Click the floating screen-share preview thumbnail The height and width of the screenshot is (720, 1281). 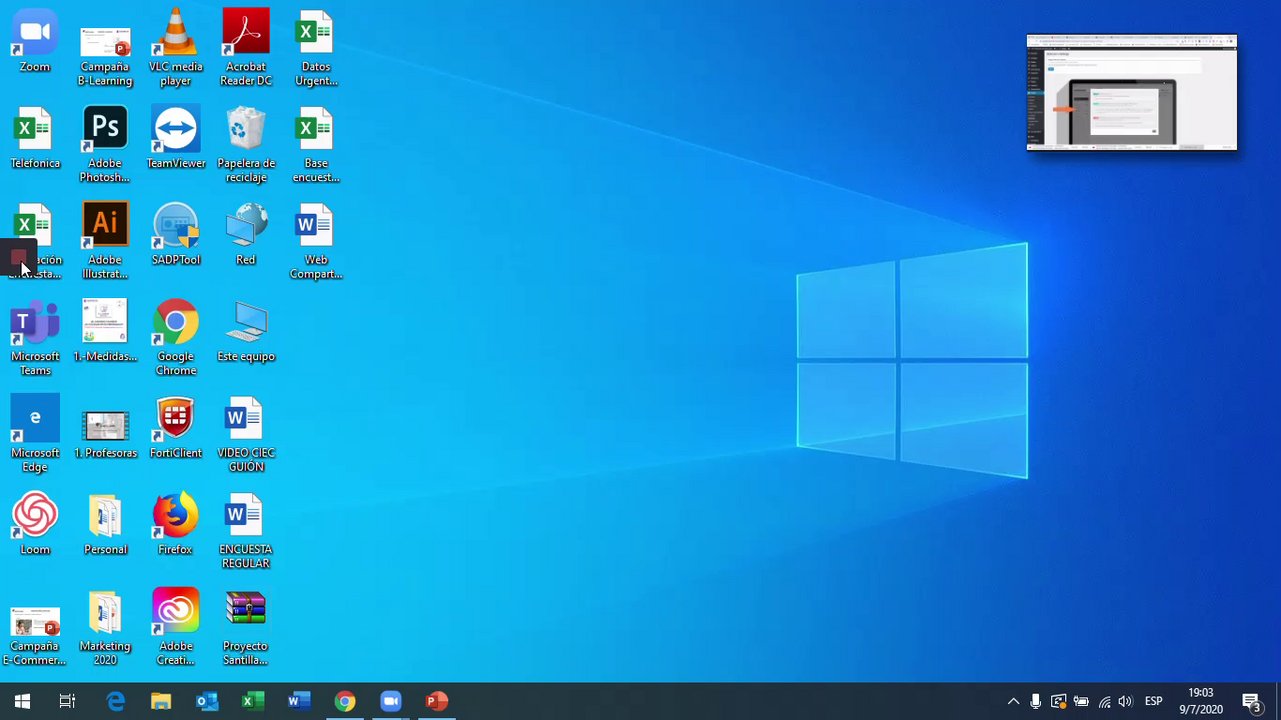[x=1132, y=92]
